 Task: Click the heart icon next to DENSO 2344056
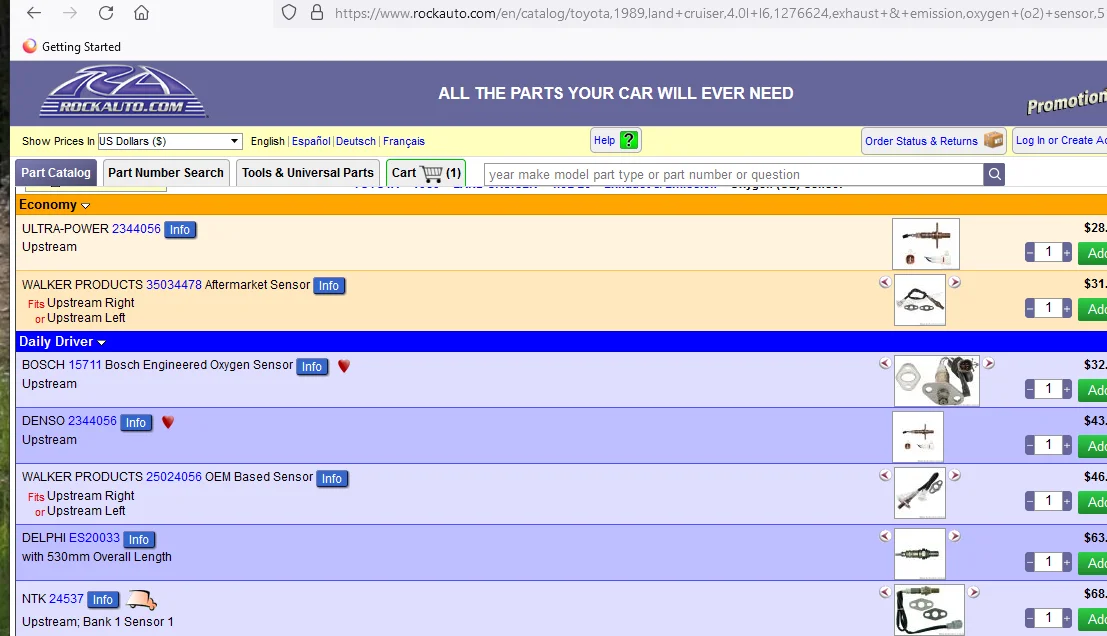(168, 422)
